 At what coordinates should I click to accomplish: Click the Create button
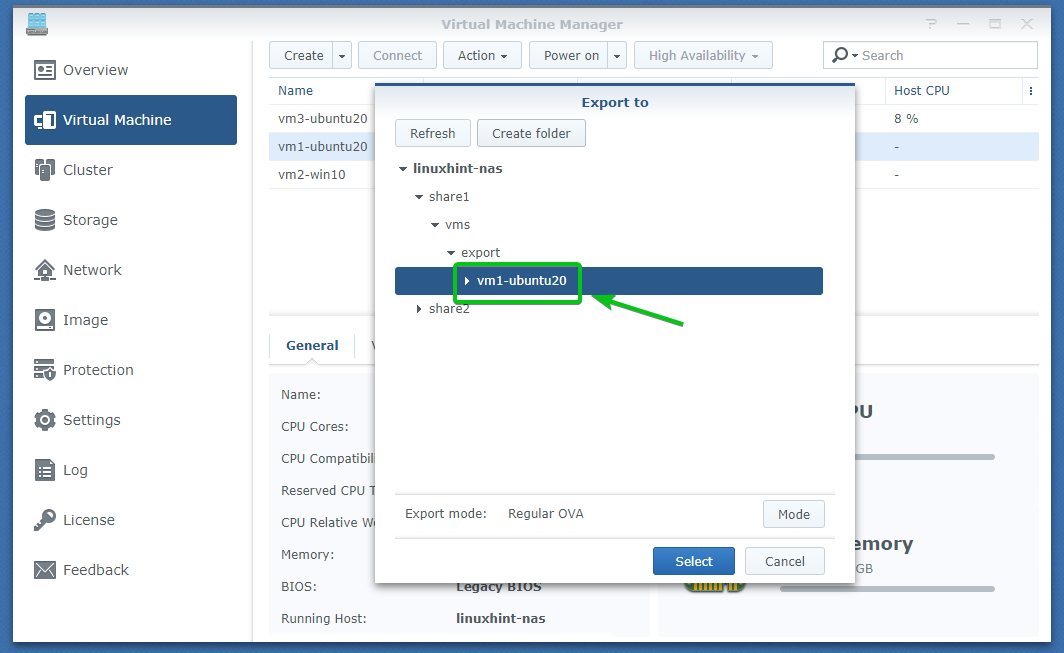tap(303, 56)
